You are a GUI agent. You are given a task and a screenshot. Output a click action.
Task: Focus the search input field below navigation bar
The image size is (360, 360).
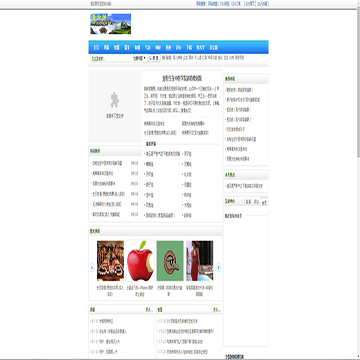tap(111, 59)
